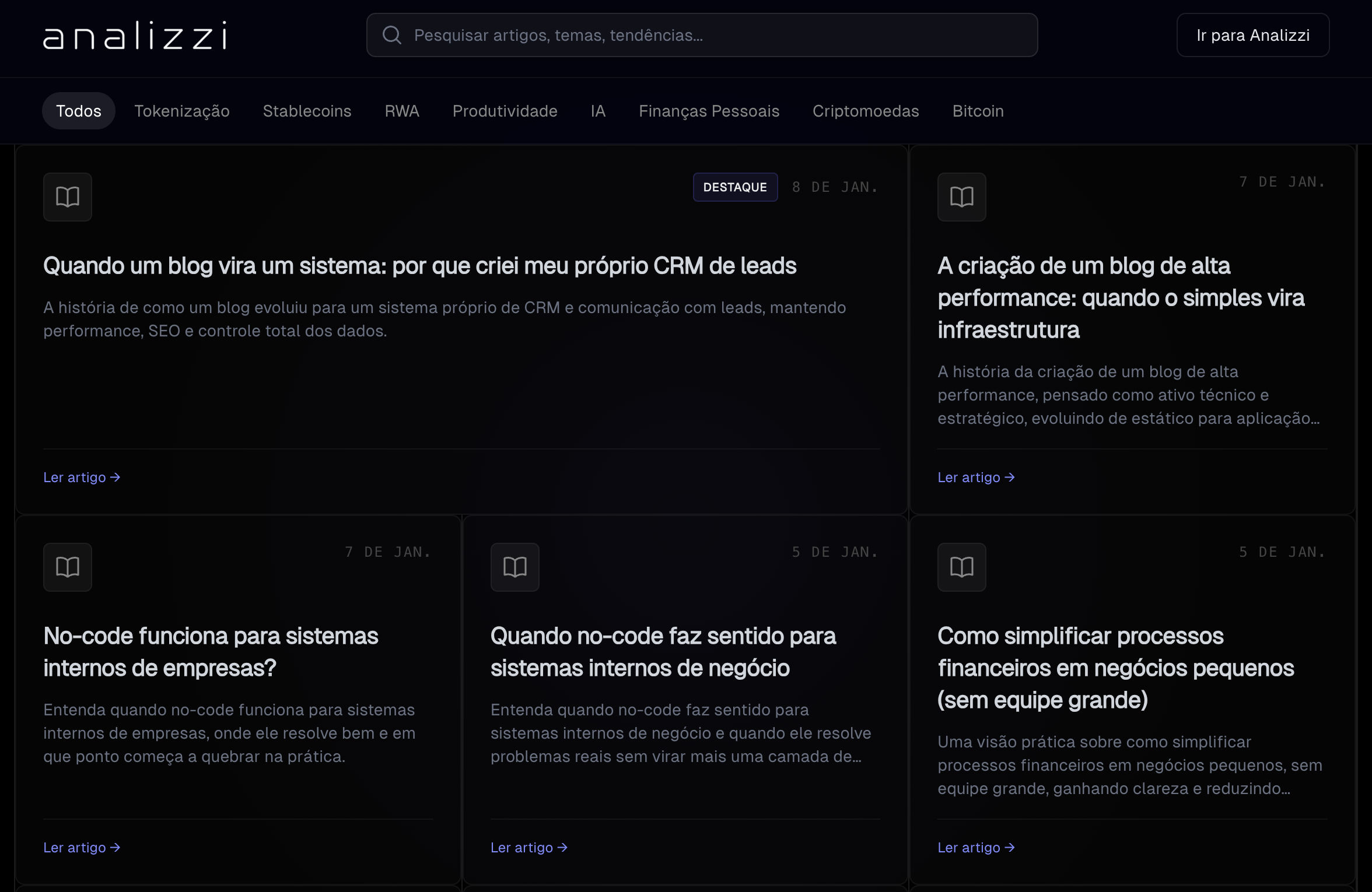
Task: Filter by the IA category
Action: pyautogui.click(x=598, y=111)
